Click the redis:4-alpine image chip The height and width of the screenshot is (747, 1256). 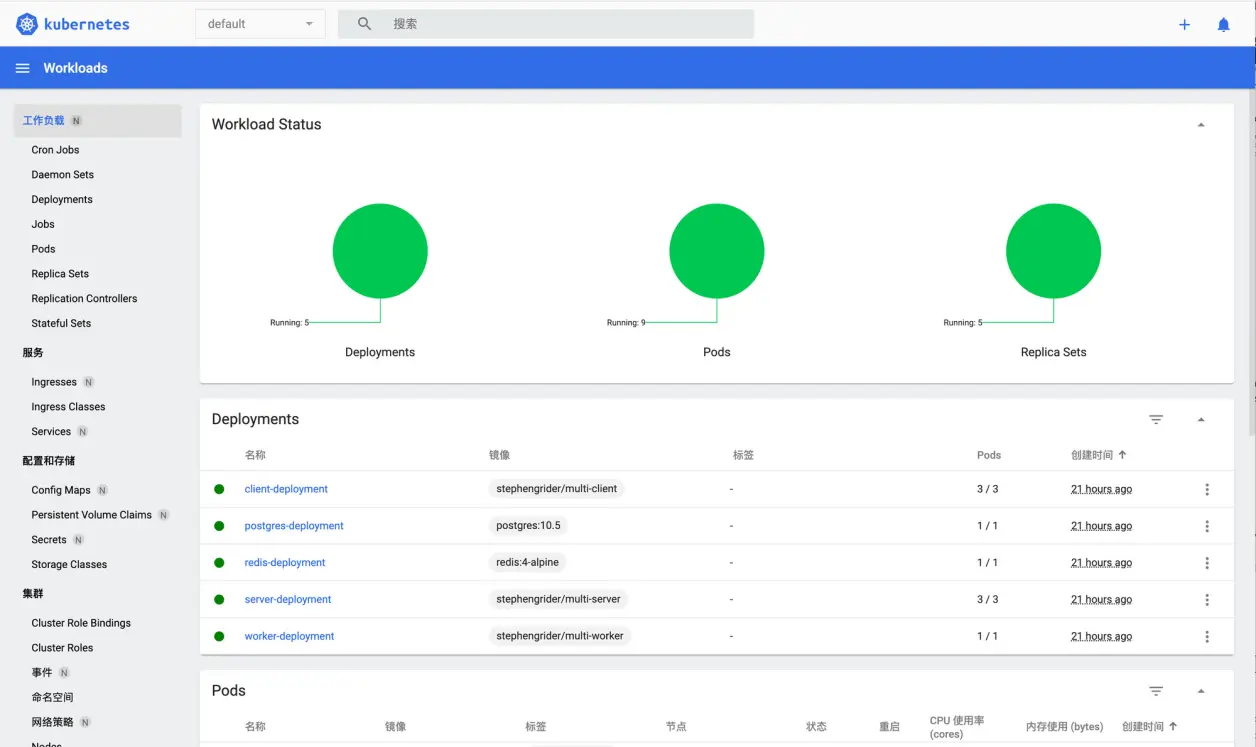coord(527,563)
